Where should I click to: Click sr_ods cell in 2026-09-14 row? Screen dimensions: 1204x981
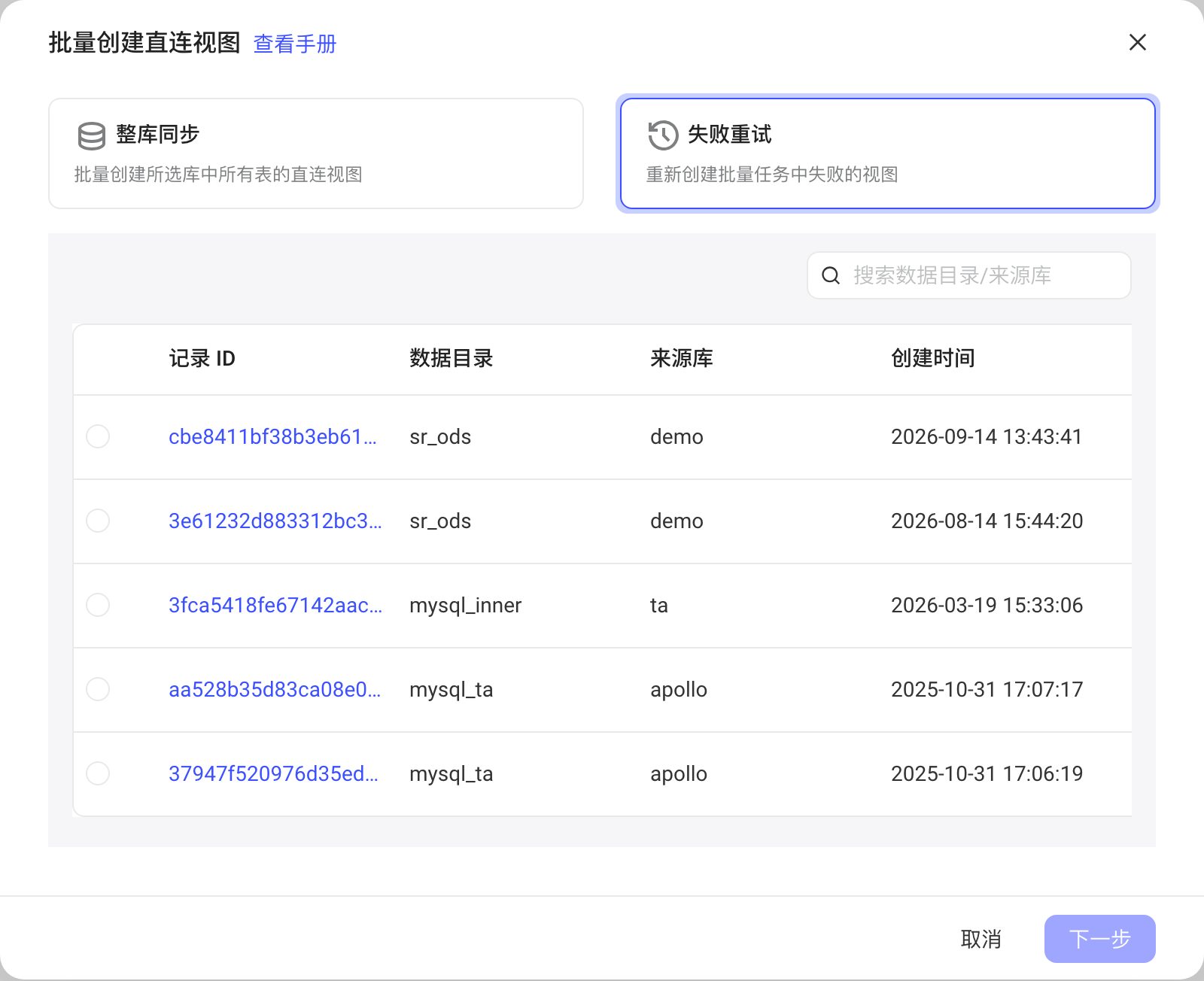click(x=440, y=436)
